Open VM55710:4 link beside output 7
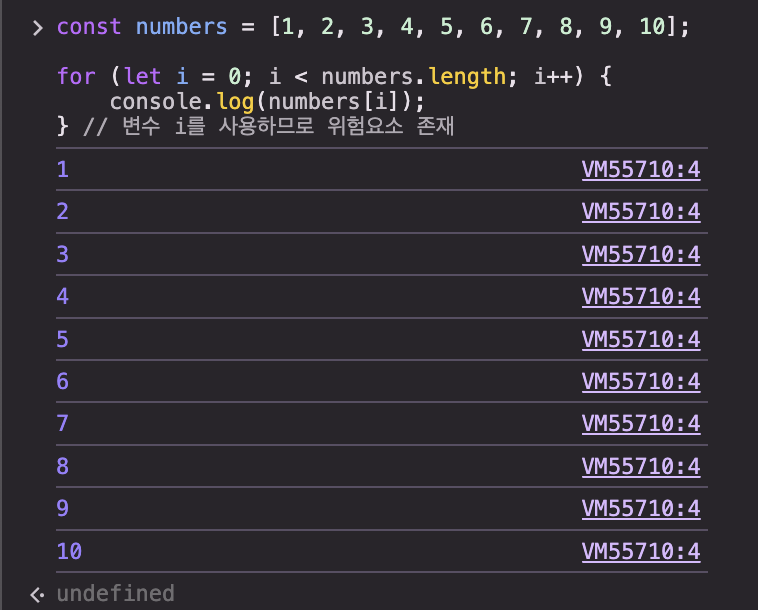The height and width of the screenshot is (610, 758). [x=641, y=423]
